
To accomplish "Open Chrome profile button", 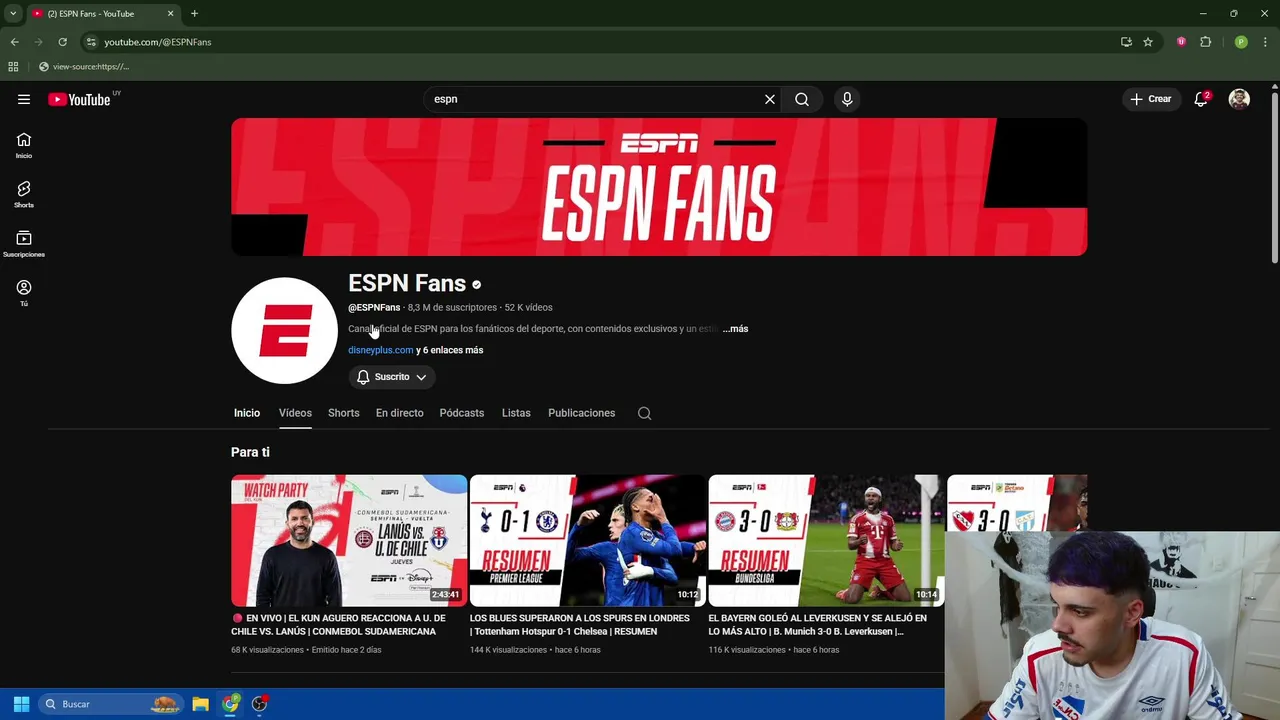I will click(1241, 42).
